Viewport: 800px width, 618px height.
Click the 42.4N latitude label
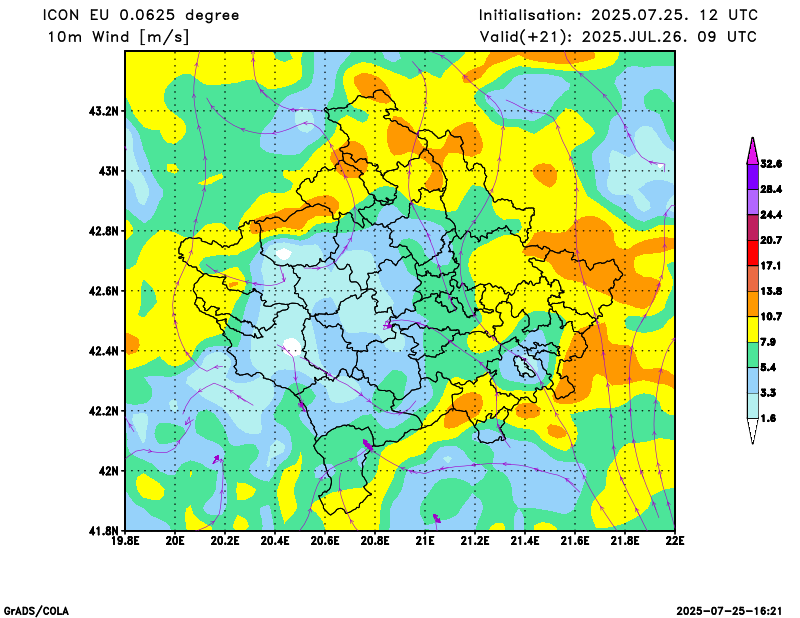point(104,351)
